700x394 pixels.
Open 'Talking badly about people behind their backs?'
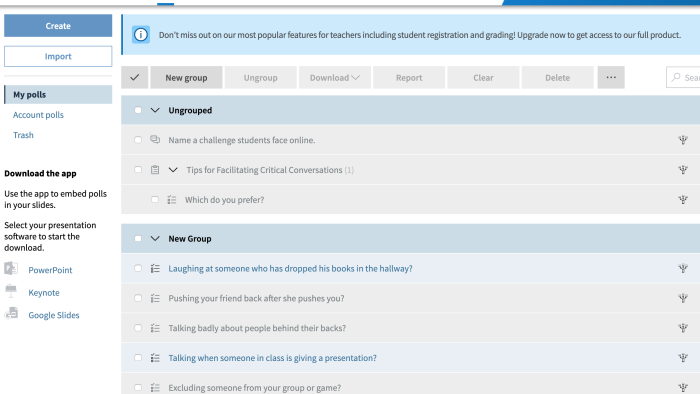tap(257, 328)
